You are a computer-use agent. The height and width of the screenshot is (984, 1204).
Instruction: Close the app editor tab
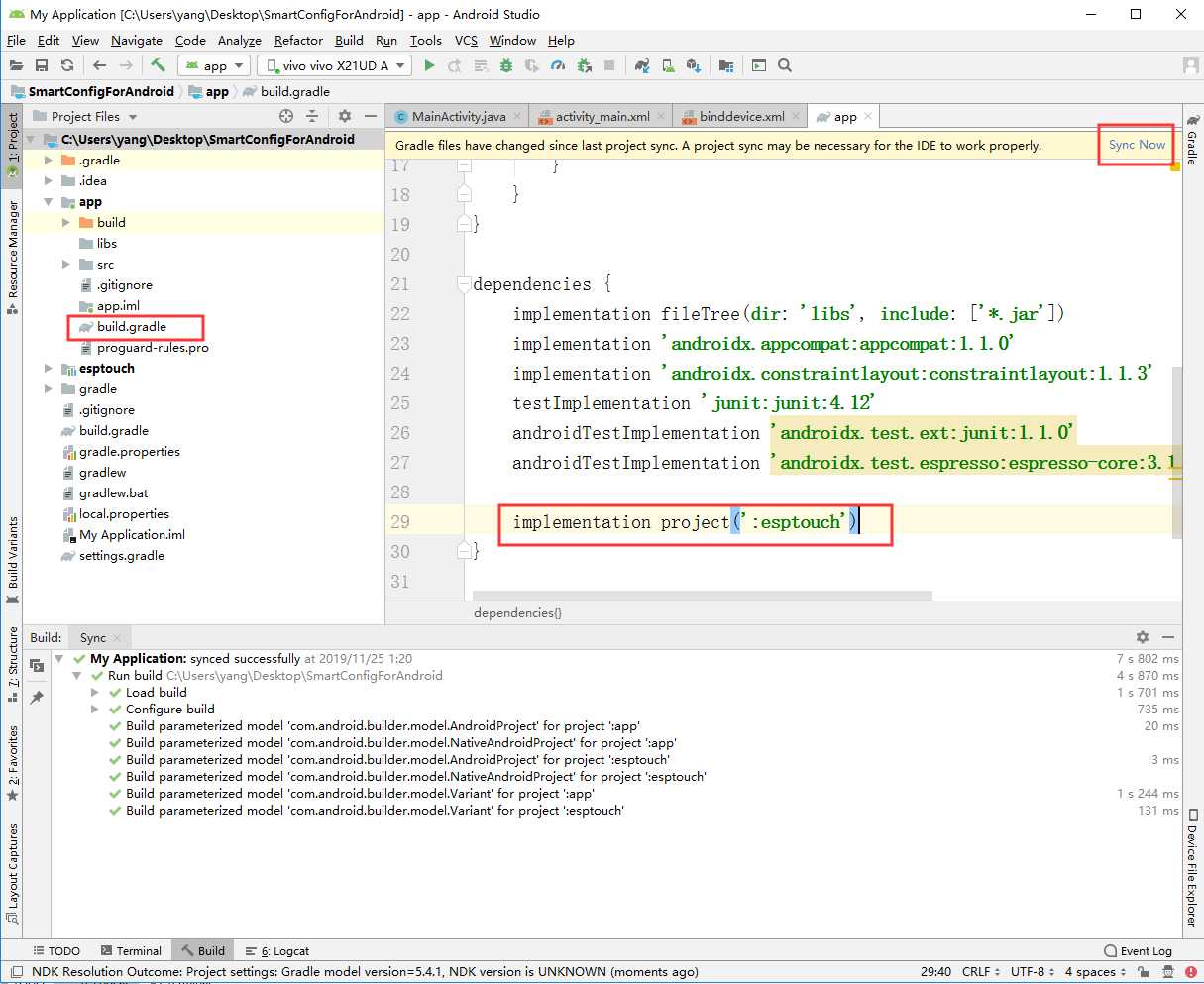coord(868,116)
